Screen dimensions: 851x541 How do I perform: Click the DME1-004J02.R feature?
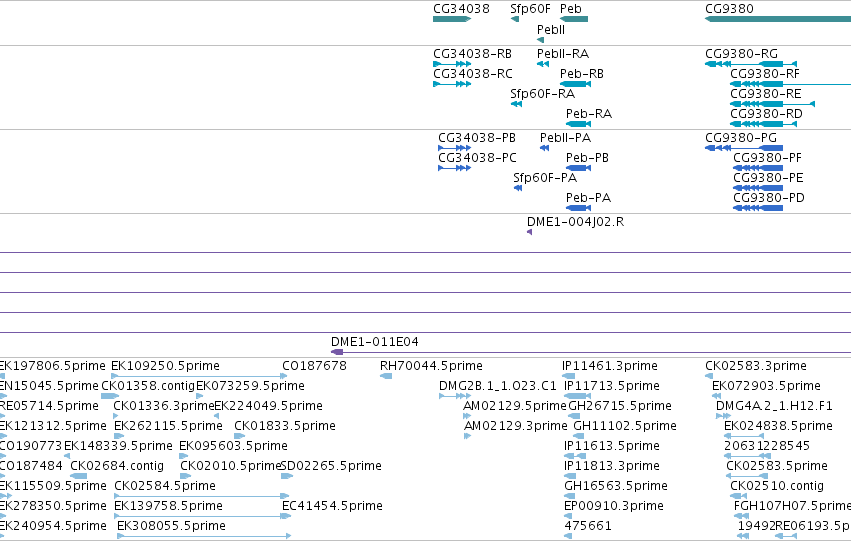530,232
